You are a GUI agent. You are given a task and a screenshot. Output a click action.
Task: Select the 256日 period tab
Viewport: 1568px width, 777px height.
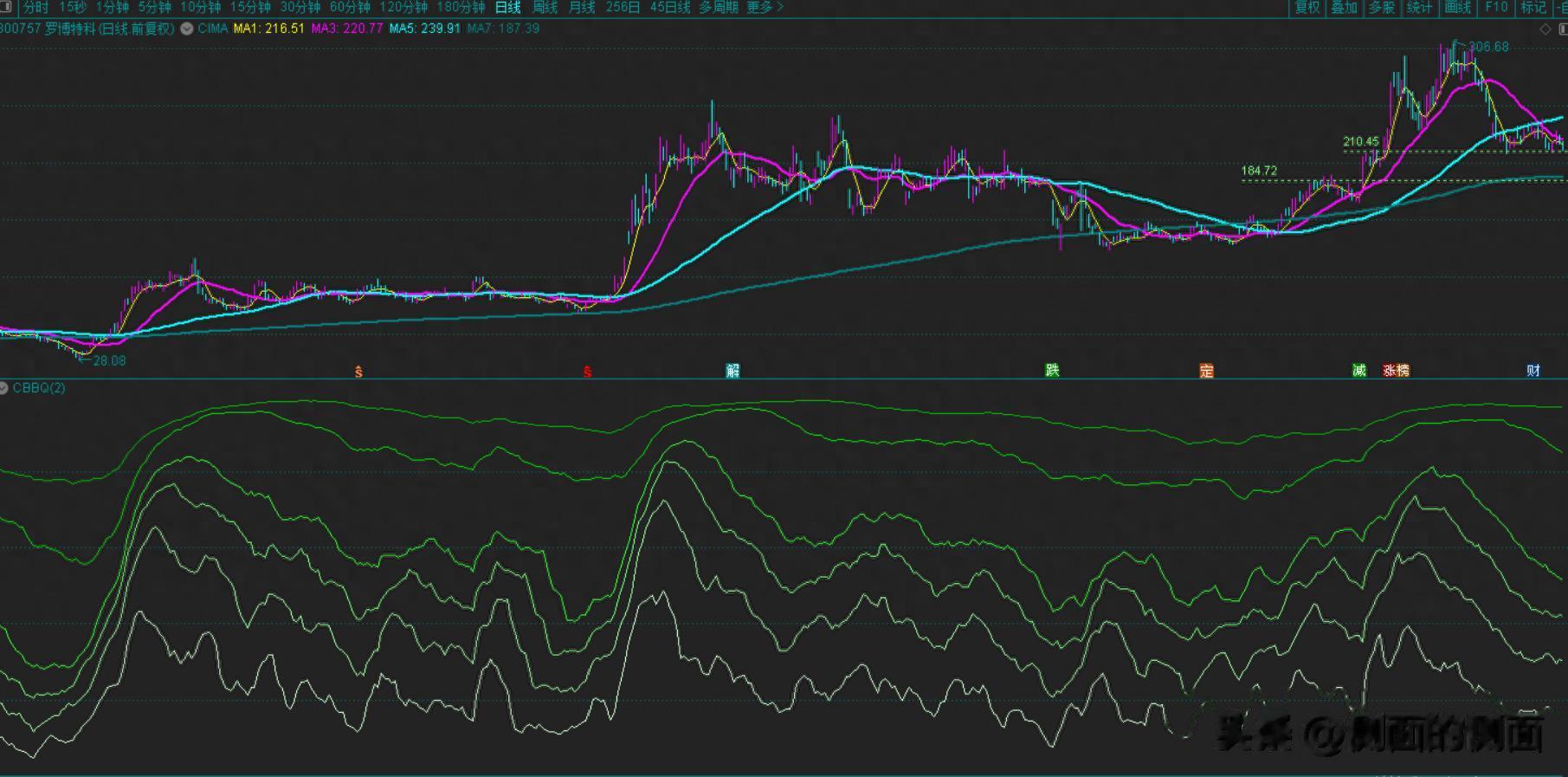pyautogui.click(x=623, y=7)
